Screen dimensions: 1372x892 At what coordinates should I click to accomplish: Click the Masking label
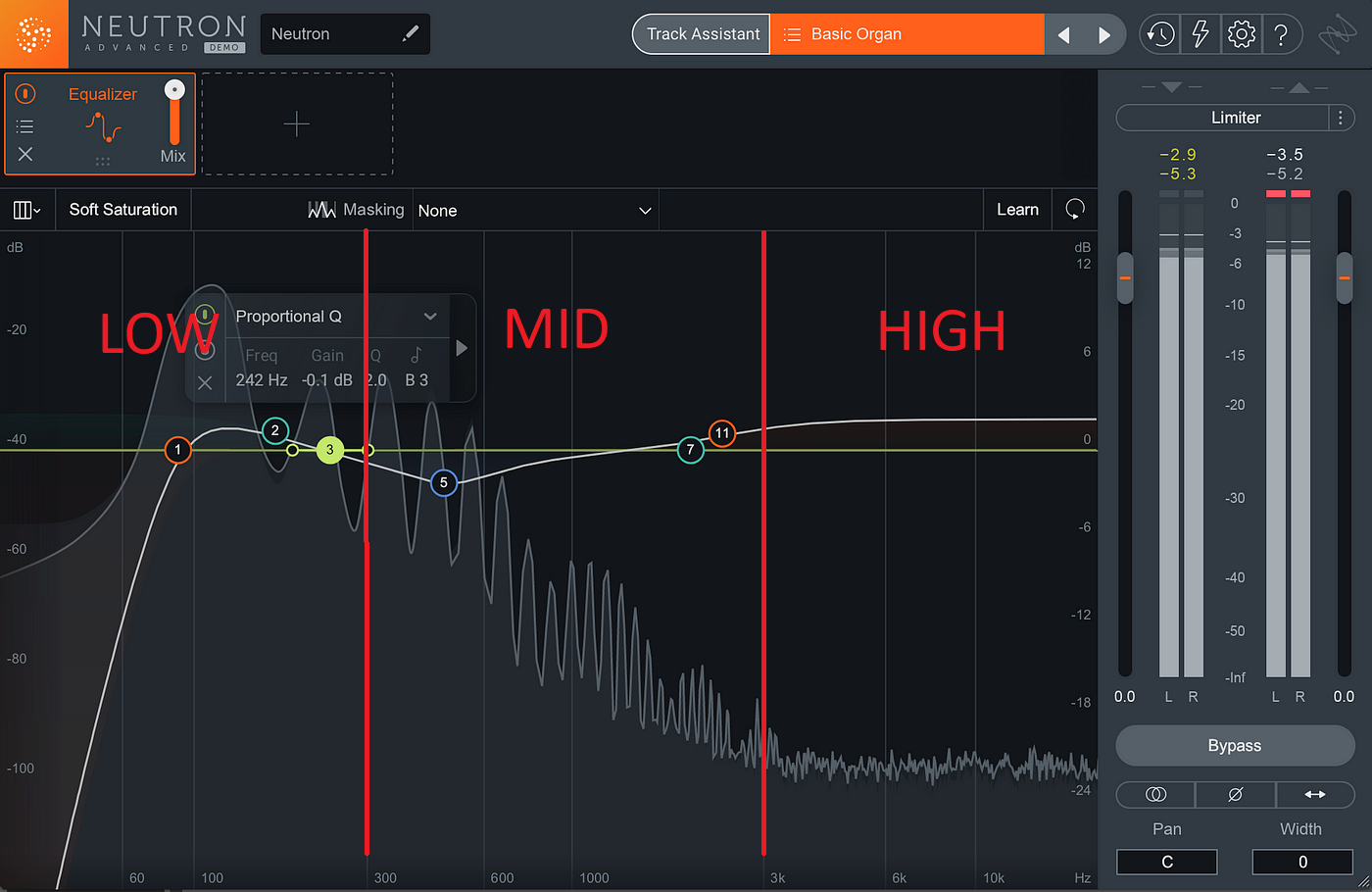[373, 210]
